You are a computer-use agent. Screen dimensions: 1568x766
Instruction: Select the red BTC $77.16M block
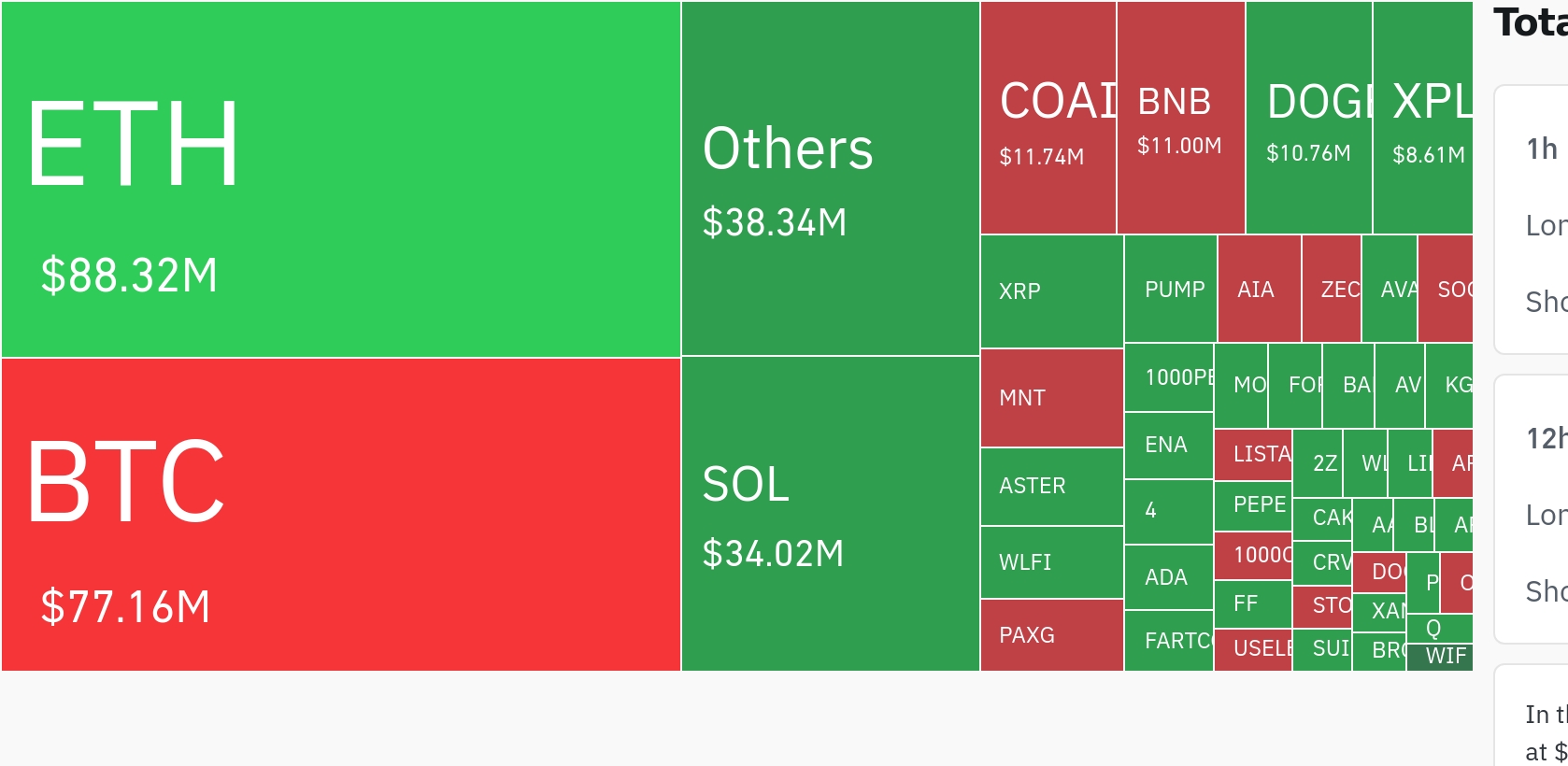tap(341, 515)
